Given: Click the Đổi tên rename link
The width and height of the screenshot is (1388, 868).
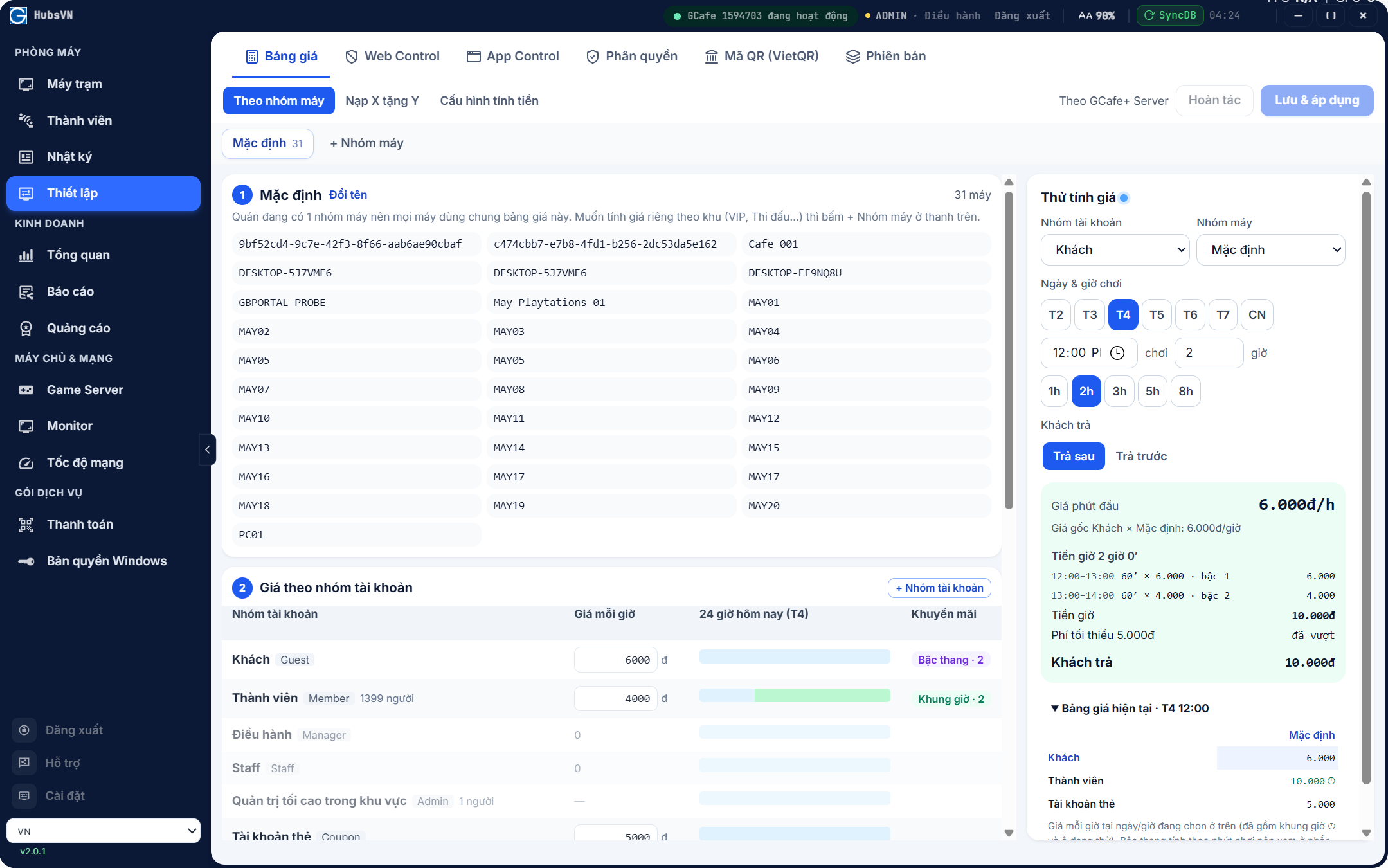Looking at the screenshot, I should click(348, 195).
